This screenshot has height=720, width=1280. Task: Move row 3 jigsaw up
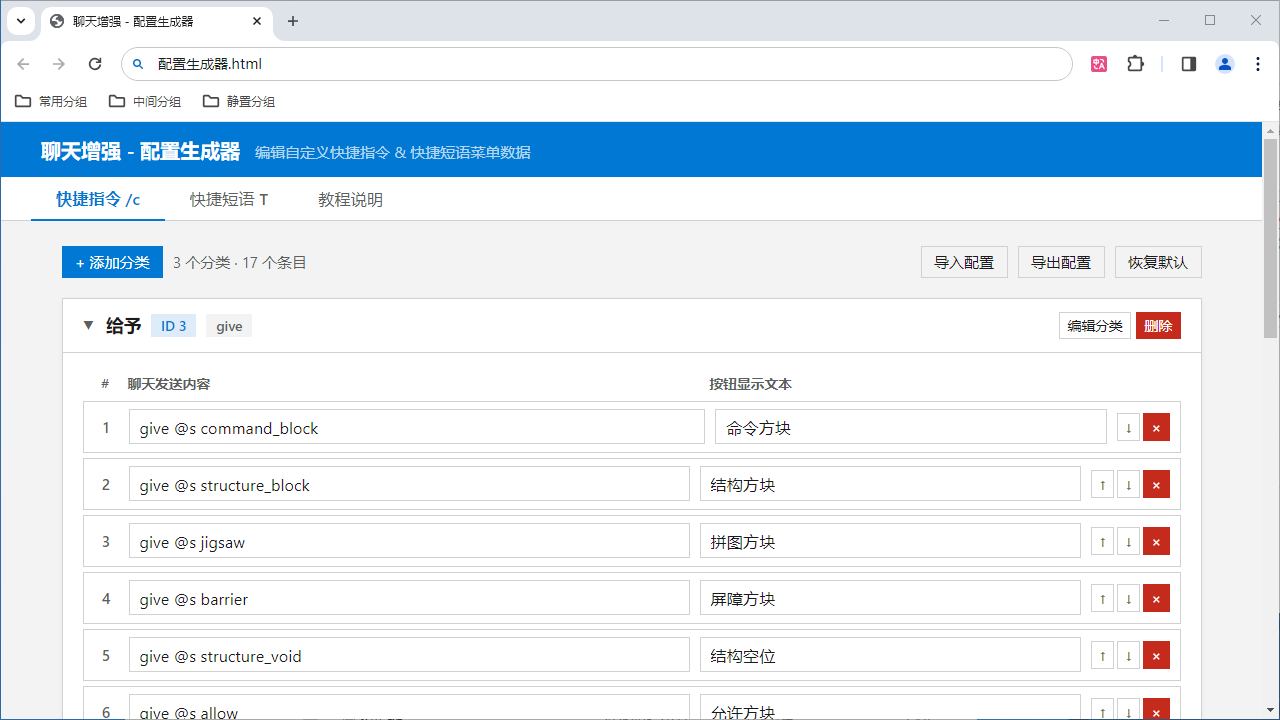pyautogui.click(x=1102, y=541)
